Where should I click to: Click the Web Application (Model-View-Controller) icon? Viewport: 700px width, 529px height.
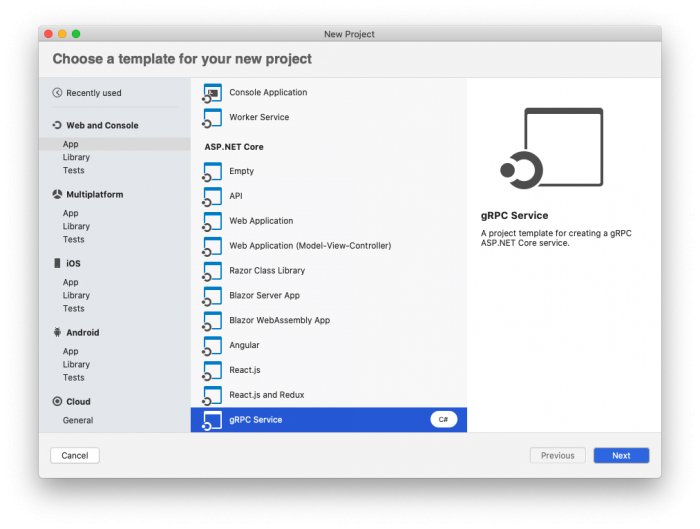tap(212, 246)
